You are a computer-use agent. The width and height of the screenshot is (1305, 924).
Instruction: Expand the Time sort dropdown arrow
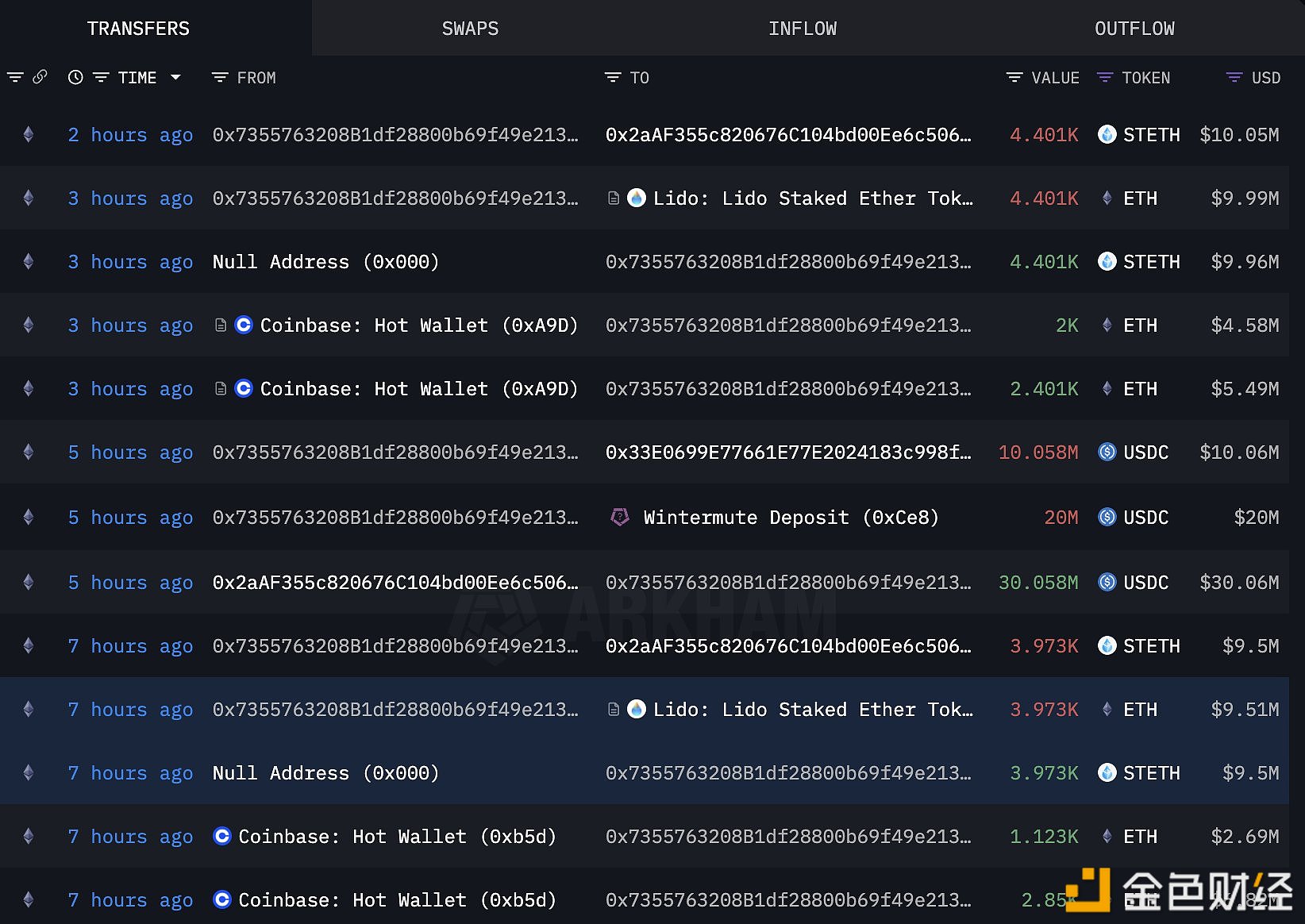(176, 77)
